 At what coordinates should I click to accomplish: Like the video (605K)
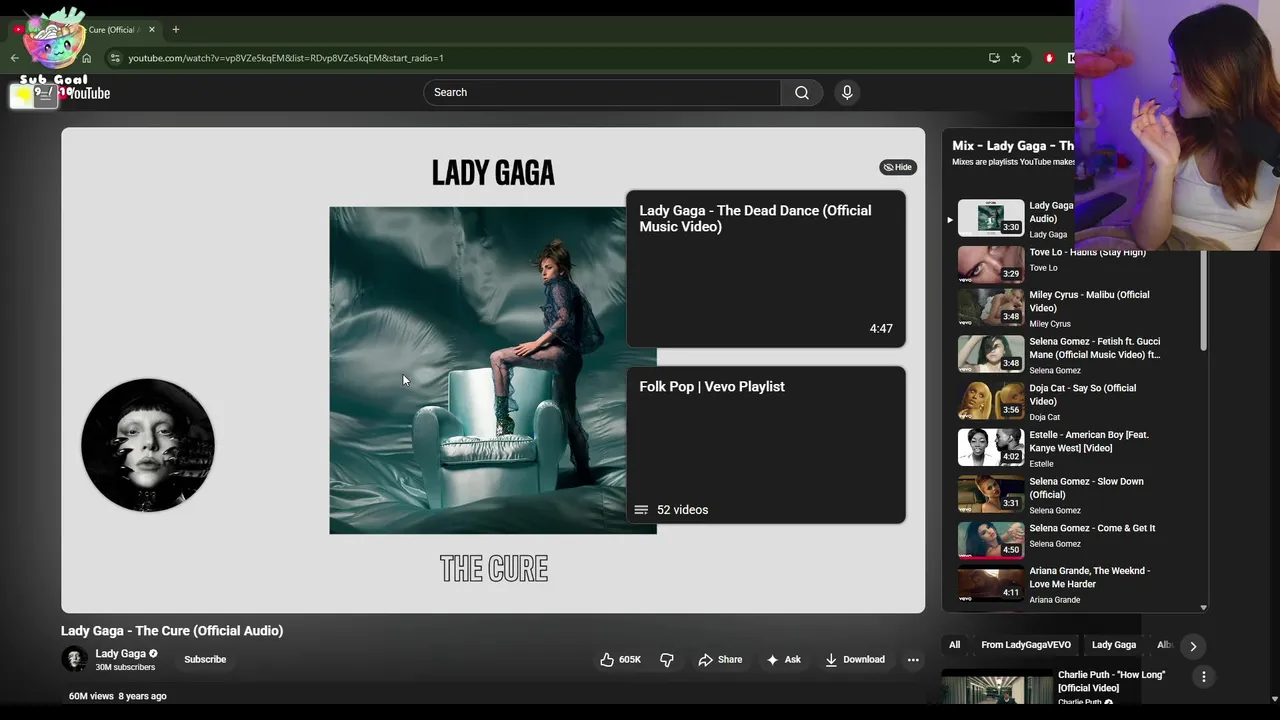pos(620,660)
